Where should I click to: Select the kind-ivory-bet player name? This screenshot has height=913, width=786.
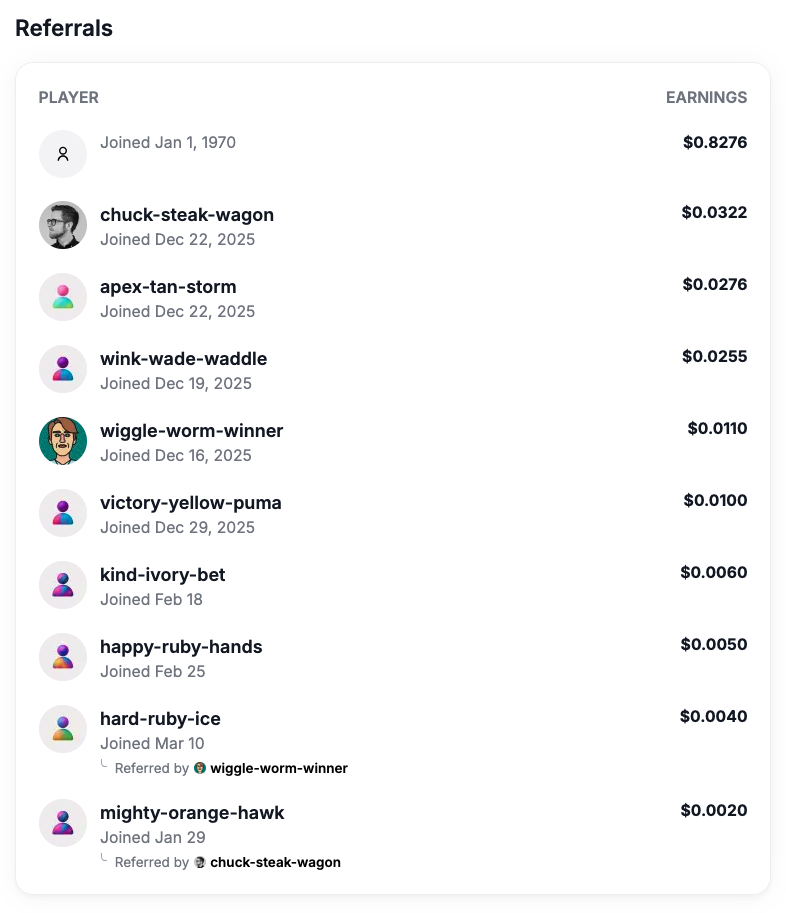click(x=162, y=575)
